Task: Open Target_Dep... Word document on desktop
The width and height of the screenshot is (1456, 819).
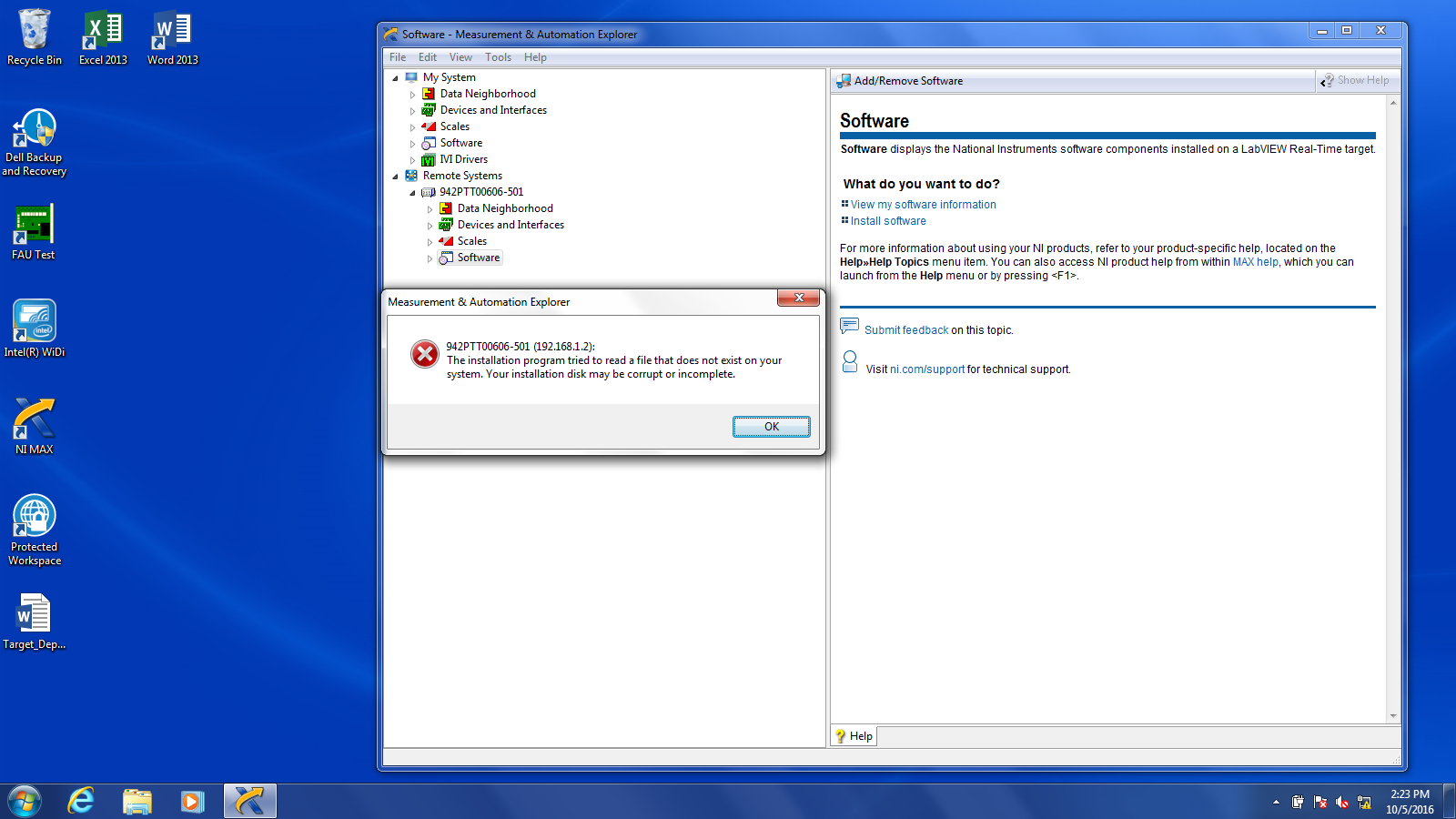Action: point(35,622)
